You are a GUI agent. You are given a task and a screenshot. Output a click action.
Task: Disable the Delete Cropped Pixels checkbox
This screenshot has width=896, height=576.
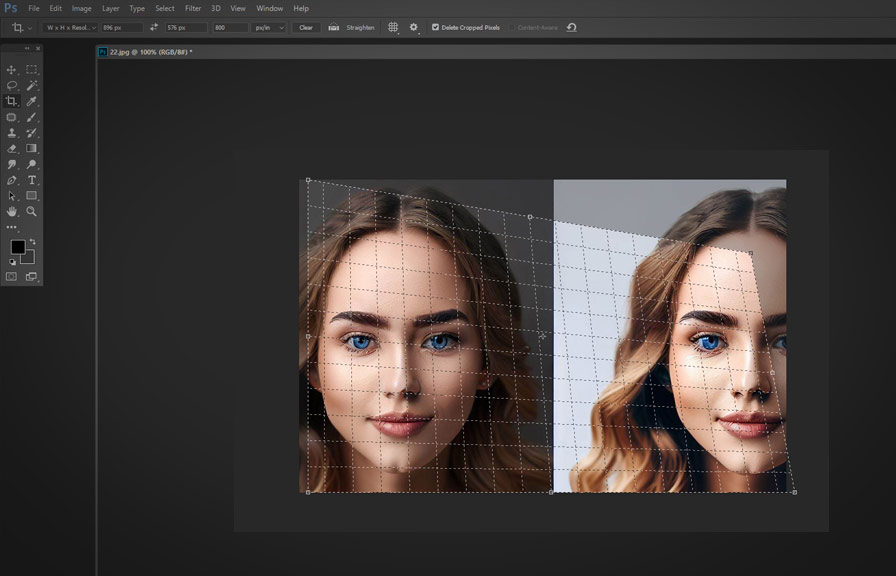point(437,28)
